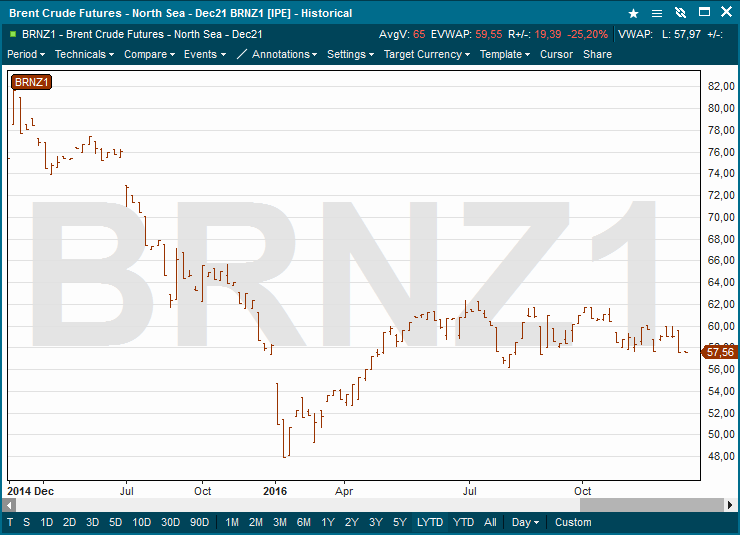Click the unlink window icon

[x=680, y=13]
